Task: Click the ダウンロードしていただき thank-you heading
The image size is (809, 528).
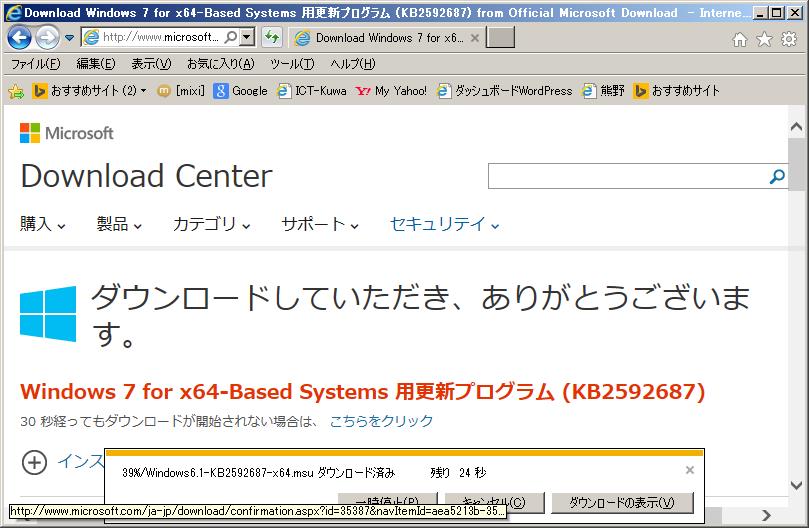Action: point(420,315)
